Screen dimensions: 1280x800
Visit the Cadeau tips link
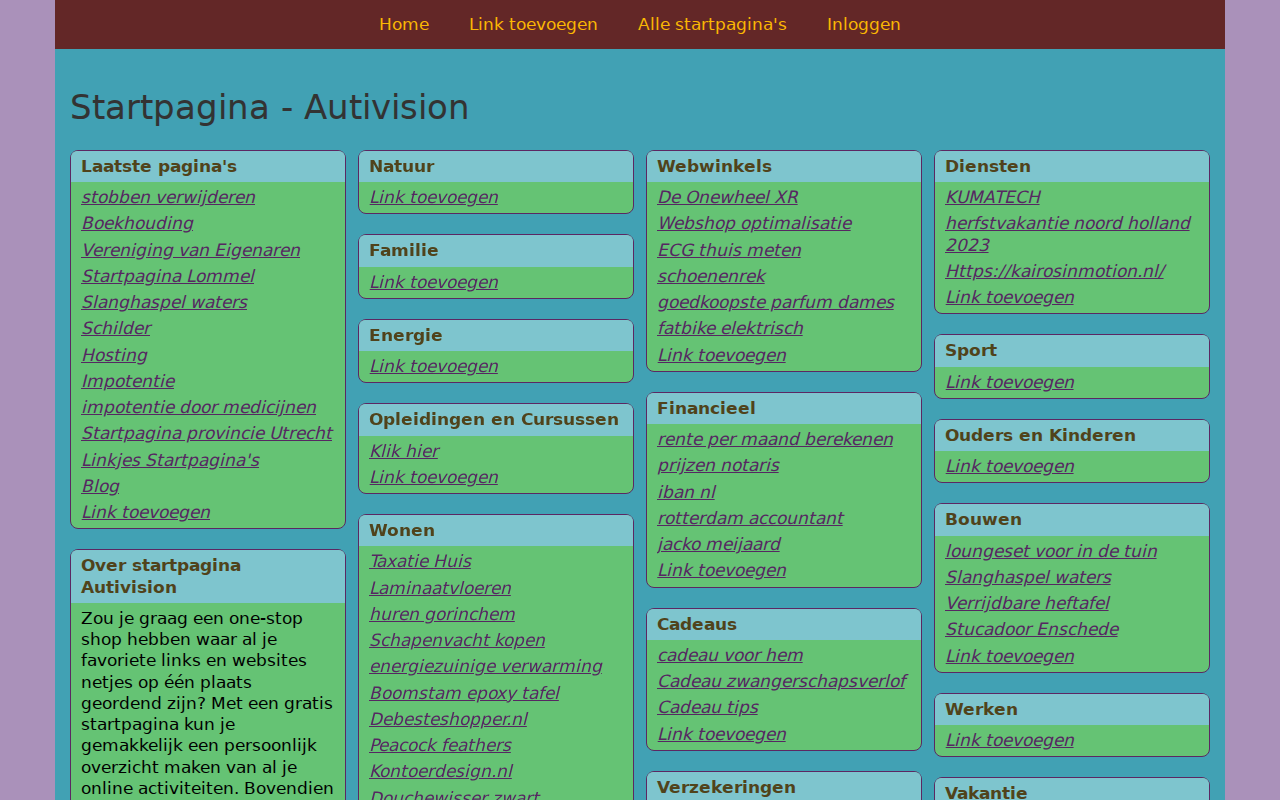708,707
